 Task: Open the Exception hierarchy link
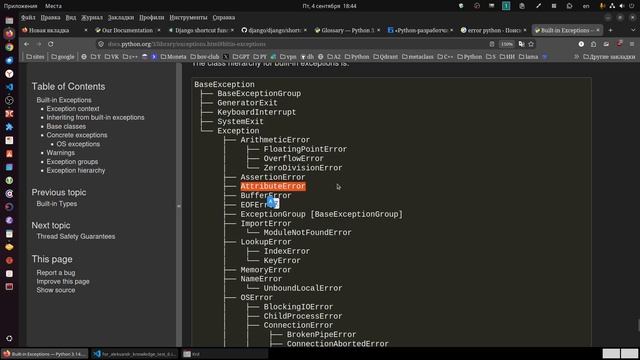click(x=76, y=171)
